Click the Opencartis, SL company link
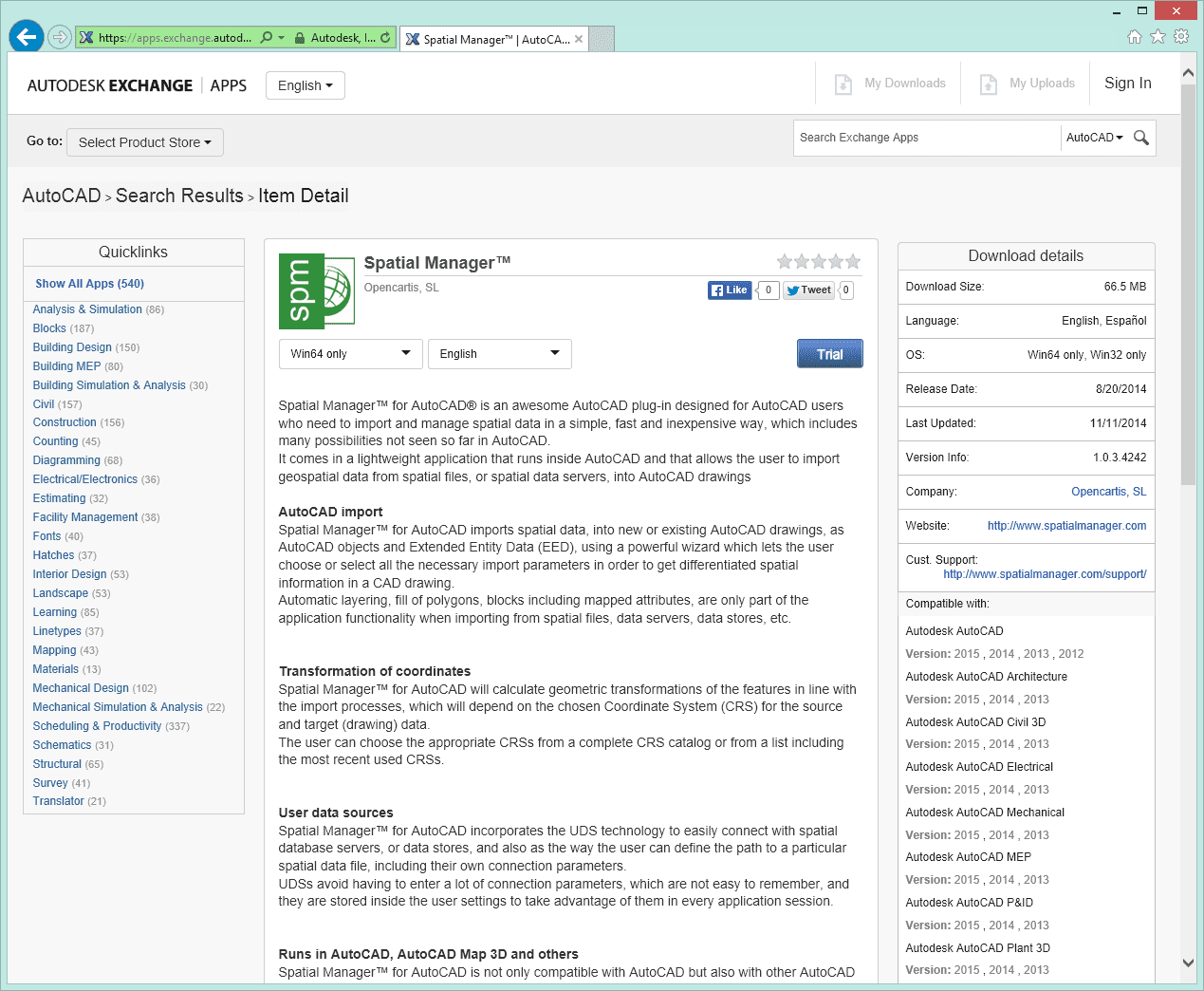This screenshot has height=991, width=1204. click(1108, 492)
